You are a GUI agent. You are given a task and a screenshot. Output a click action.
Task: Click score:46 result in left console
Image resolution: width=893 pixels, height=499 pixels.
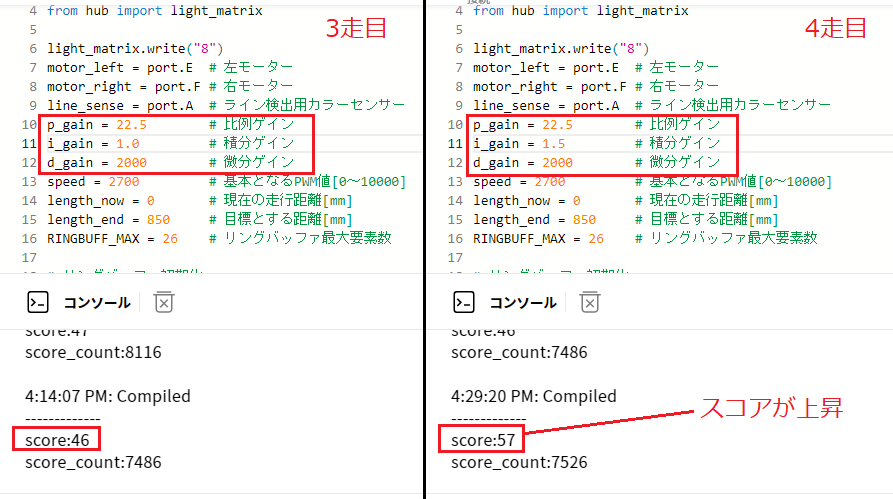click(x=57, y=439)
